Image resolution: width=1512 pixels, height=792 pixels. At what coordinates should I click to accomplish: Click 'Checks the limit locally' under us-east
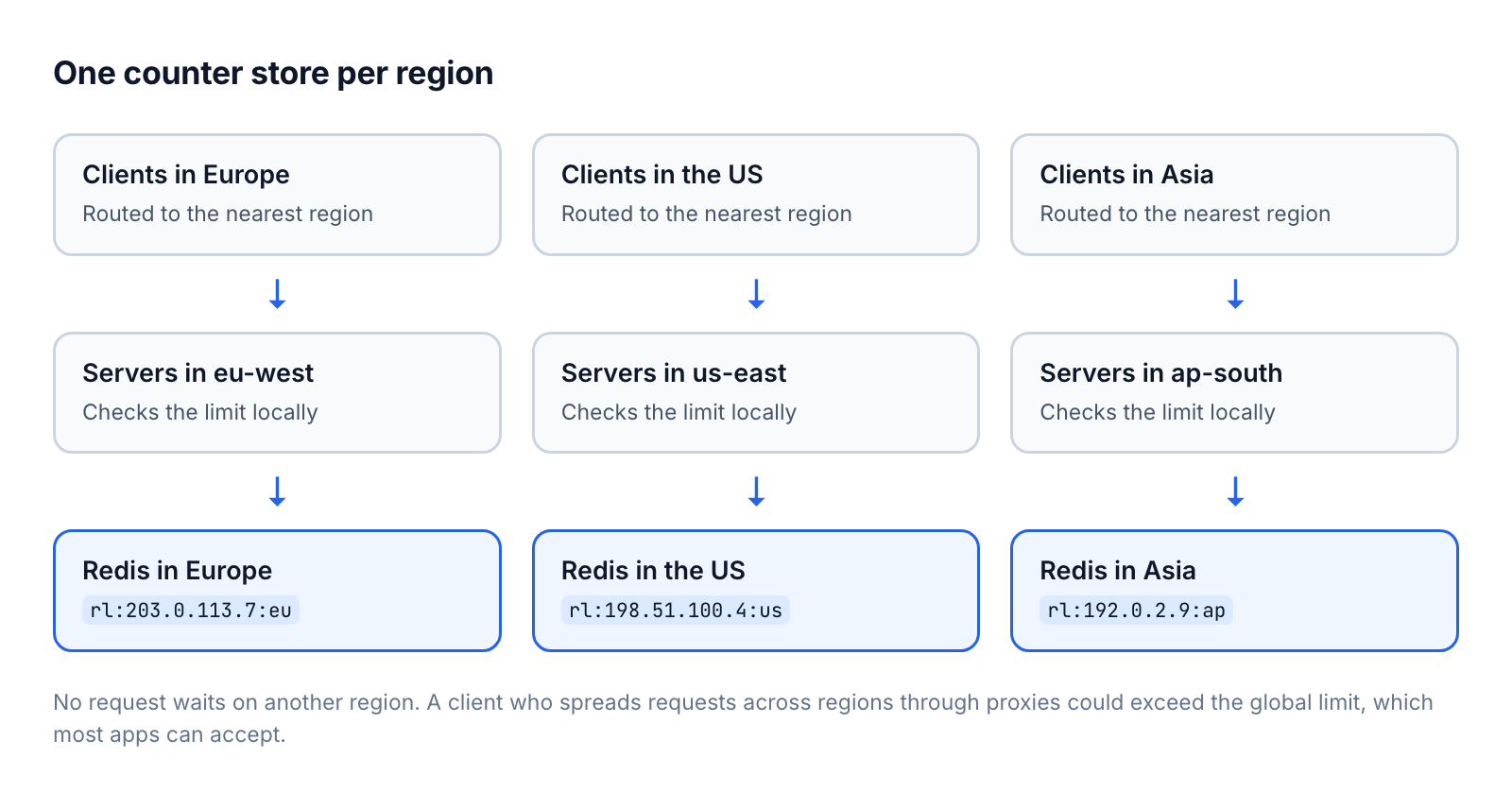tap(679, 412)
